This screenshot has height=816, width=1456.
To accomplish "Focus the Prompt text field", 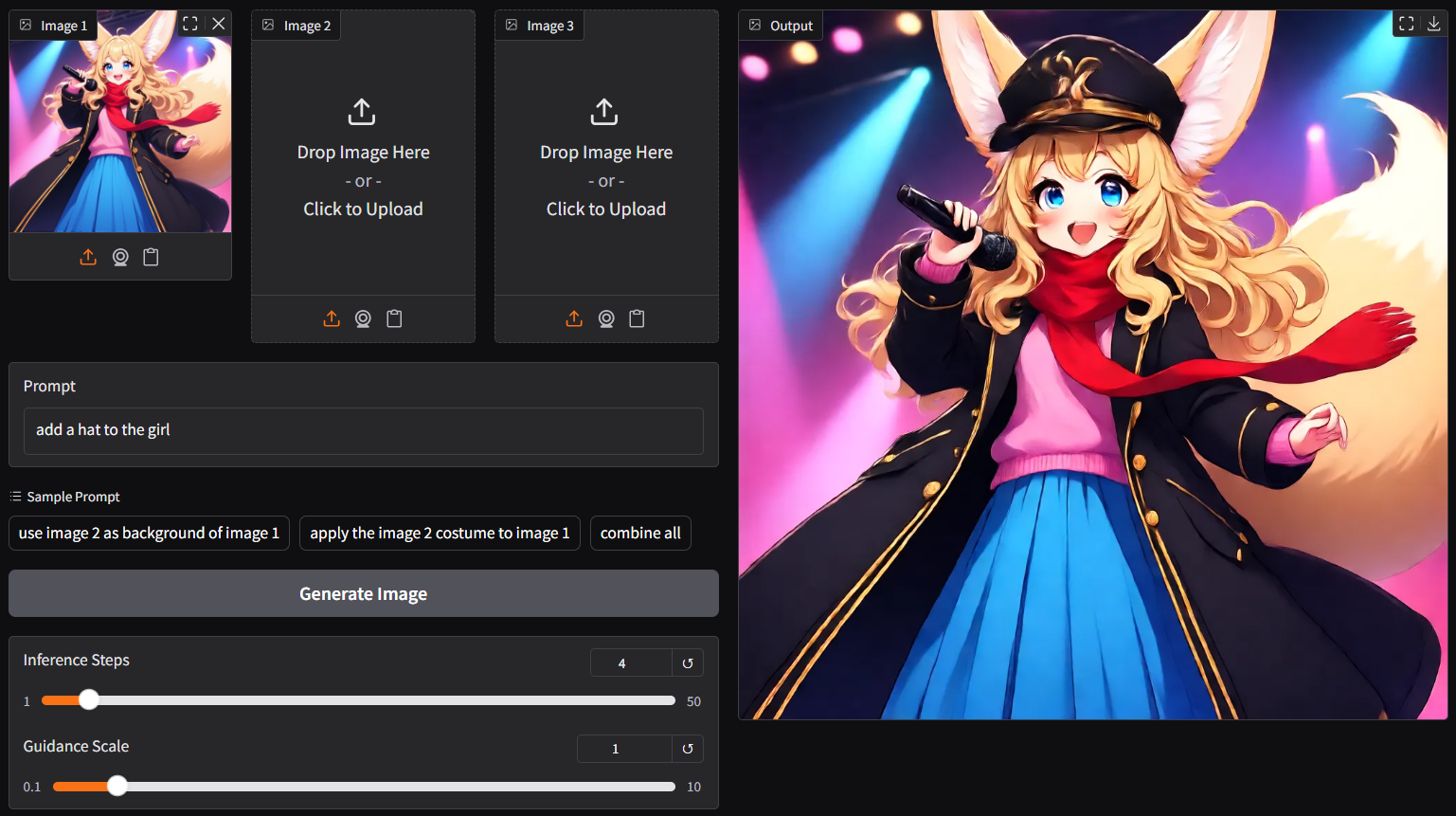I will coord(363,430).
